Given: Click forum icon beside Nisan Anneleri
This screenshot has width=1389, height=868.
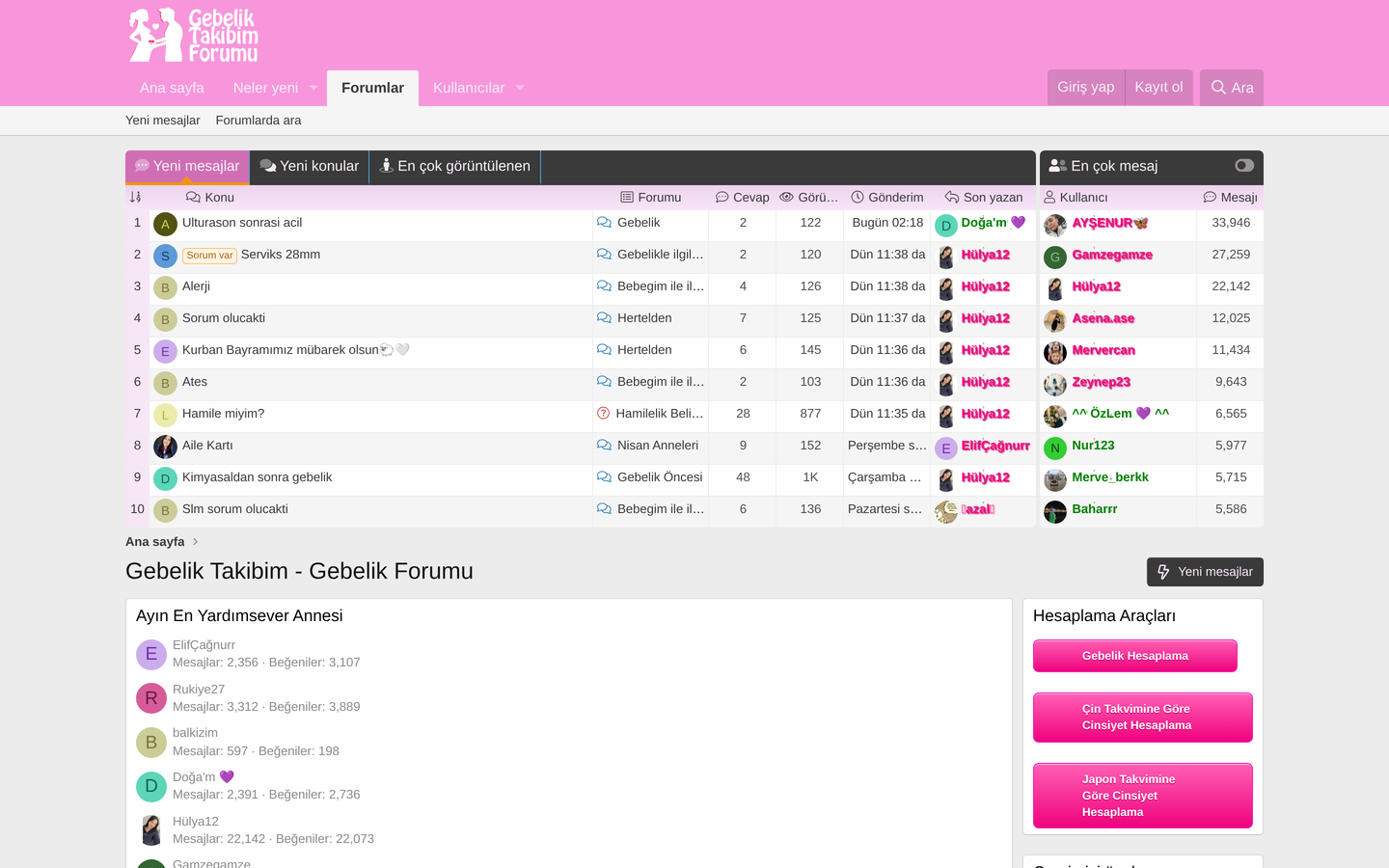Looking at the screenshot, I should pos(604,446).
